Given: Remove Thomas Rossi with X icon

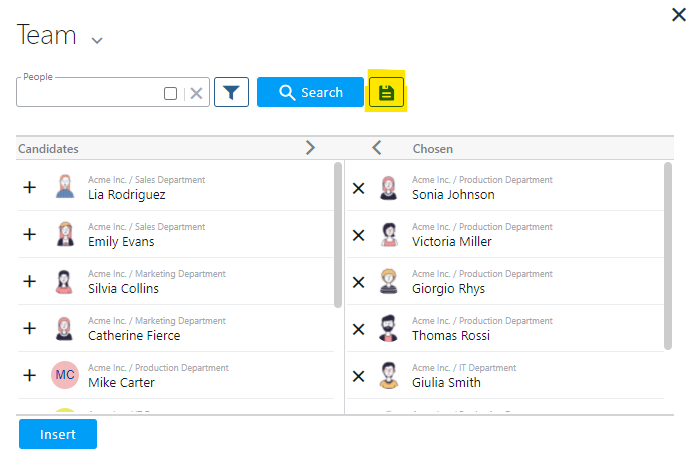Looking at the screenshot, I should pyautogui.click(x=359, y=329).
